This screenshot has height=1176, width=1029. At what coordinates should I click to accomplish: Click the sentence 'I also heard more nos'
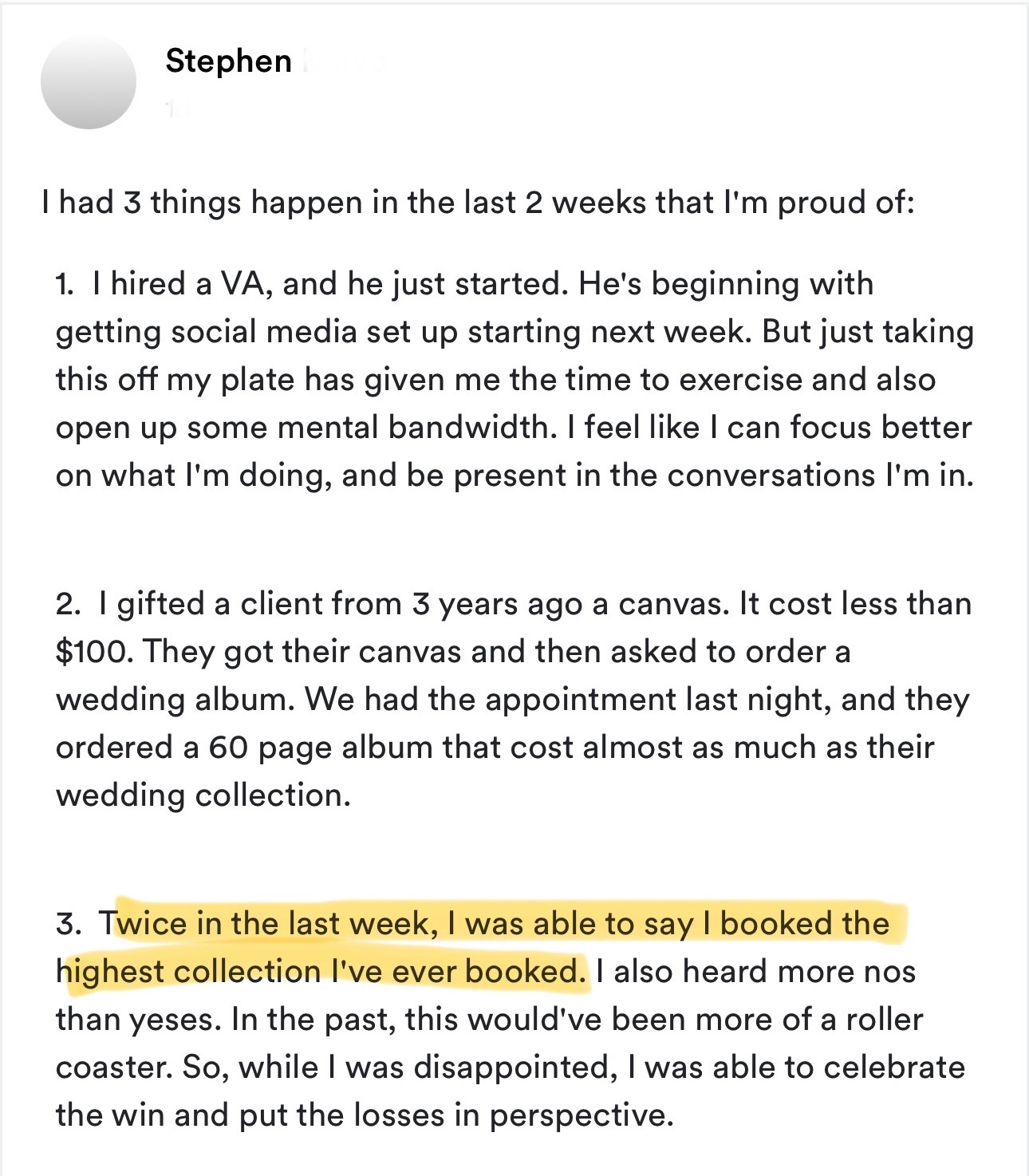coord(755,972)
